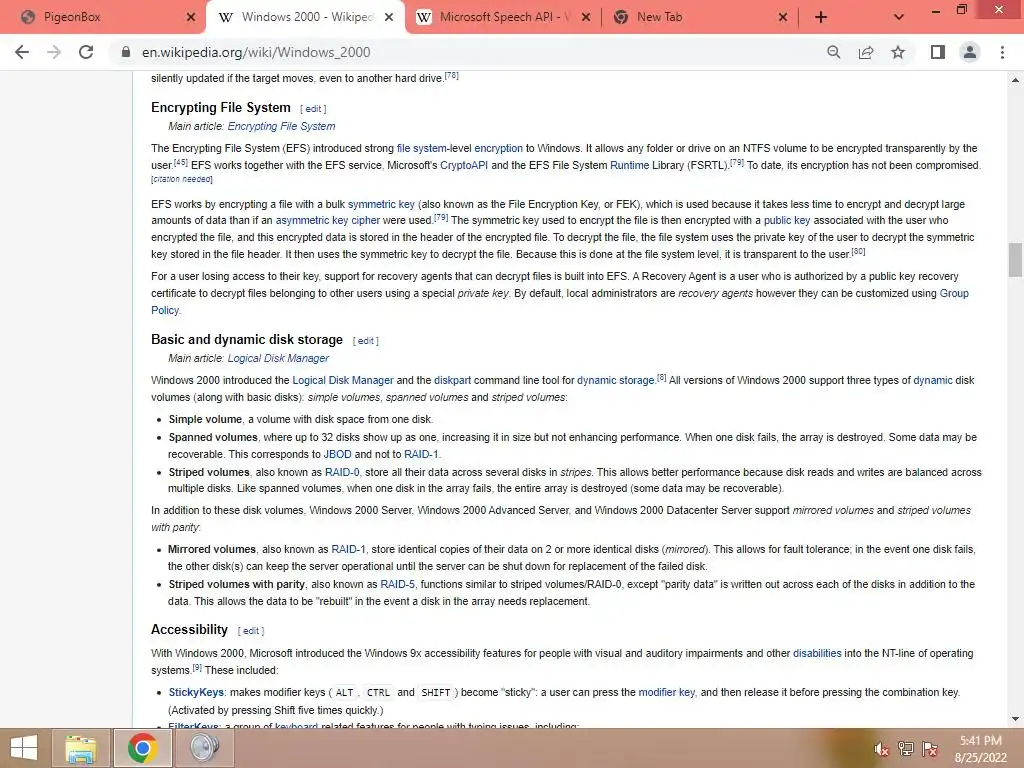Viewport: 1024px width, 768px height.
Task: Open the JBOD link
Action: (338, 455)
